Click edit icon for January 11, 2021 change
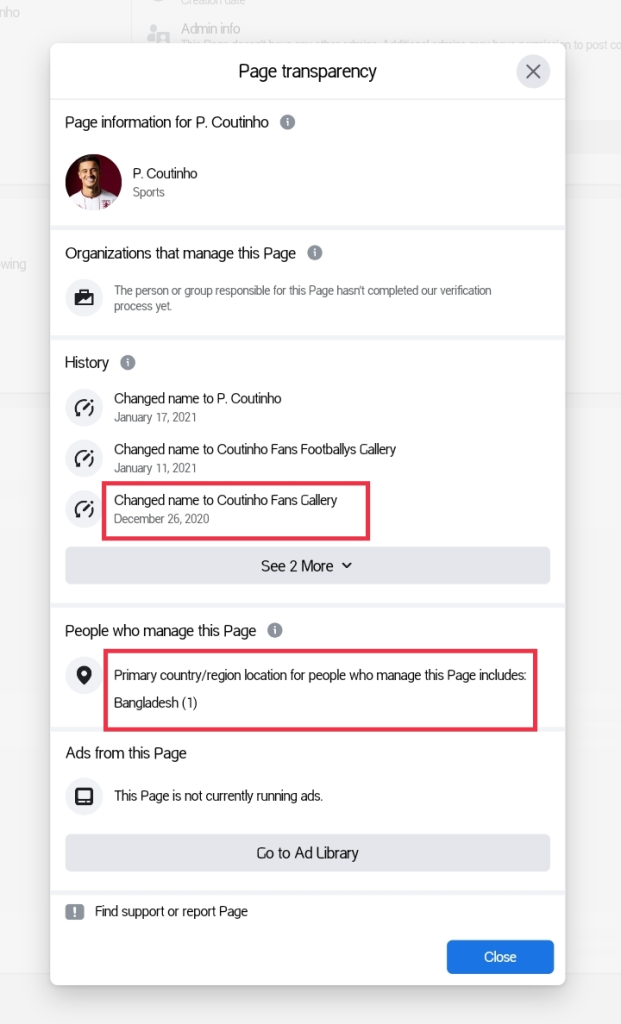 (84, 458)
